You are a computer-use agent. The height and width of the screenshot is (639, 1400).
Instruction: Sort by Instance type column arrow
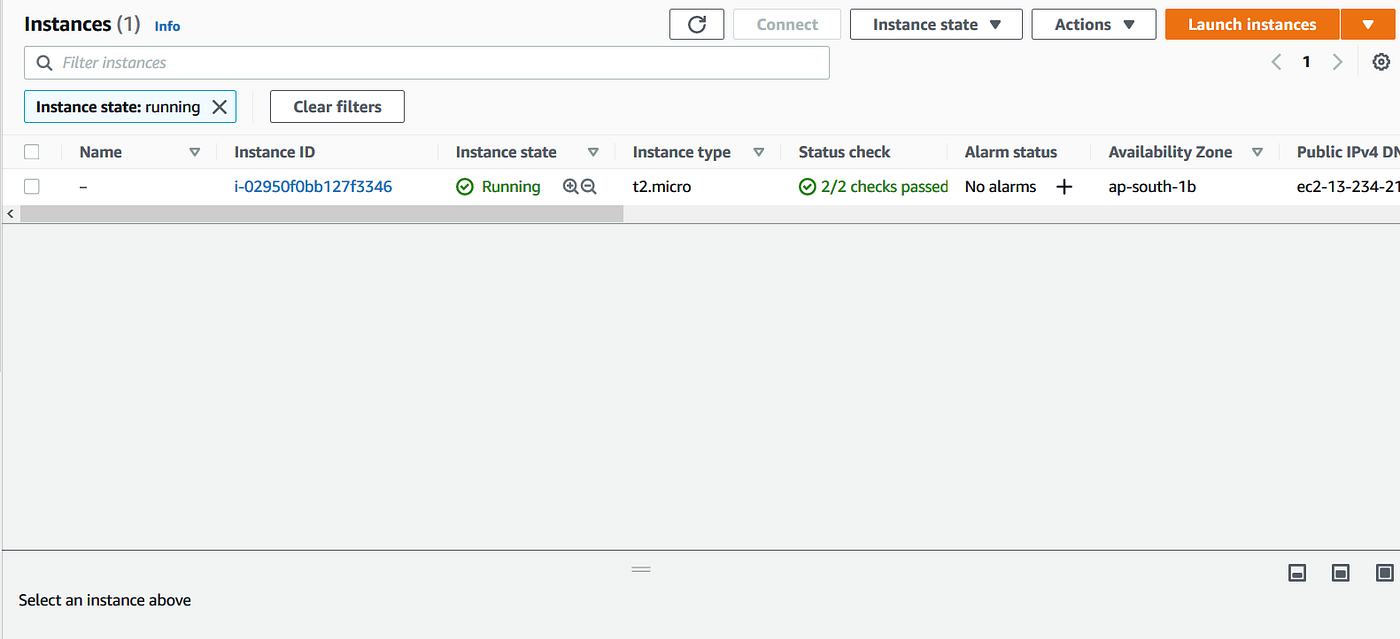tap(759, 152)
